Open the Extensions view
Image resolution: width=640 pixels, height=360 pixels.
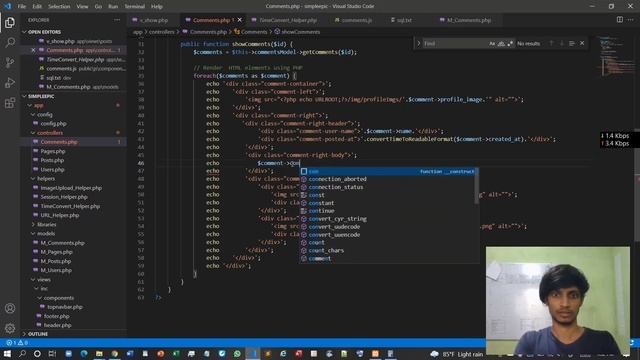pos(10,103)
